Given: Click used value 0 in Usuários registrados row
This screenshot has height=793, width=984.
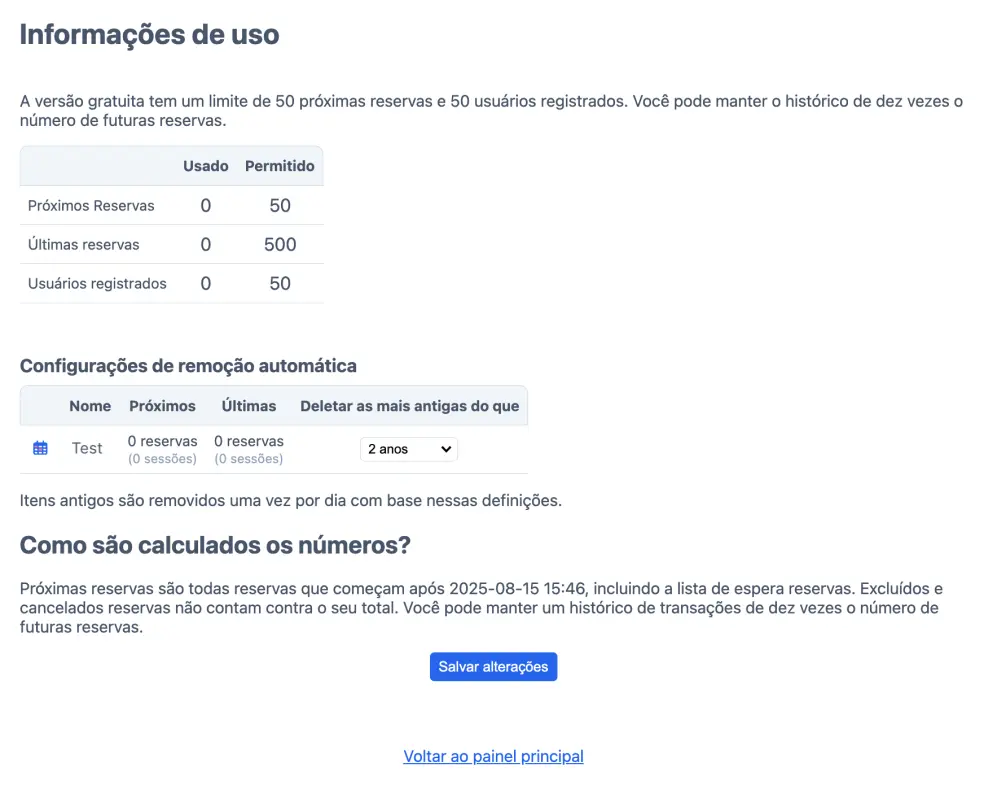Looking at the screenshot, I should coord(206,284).
